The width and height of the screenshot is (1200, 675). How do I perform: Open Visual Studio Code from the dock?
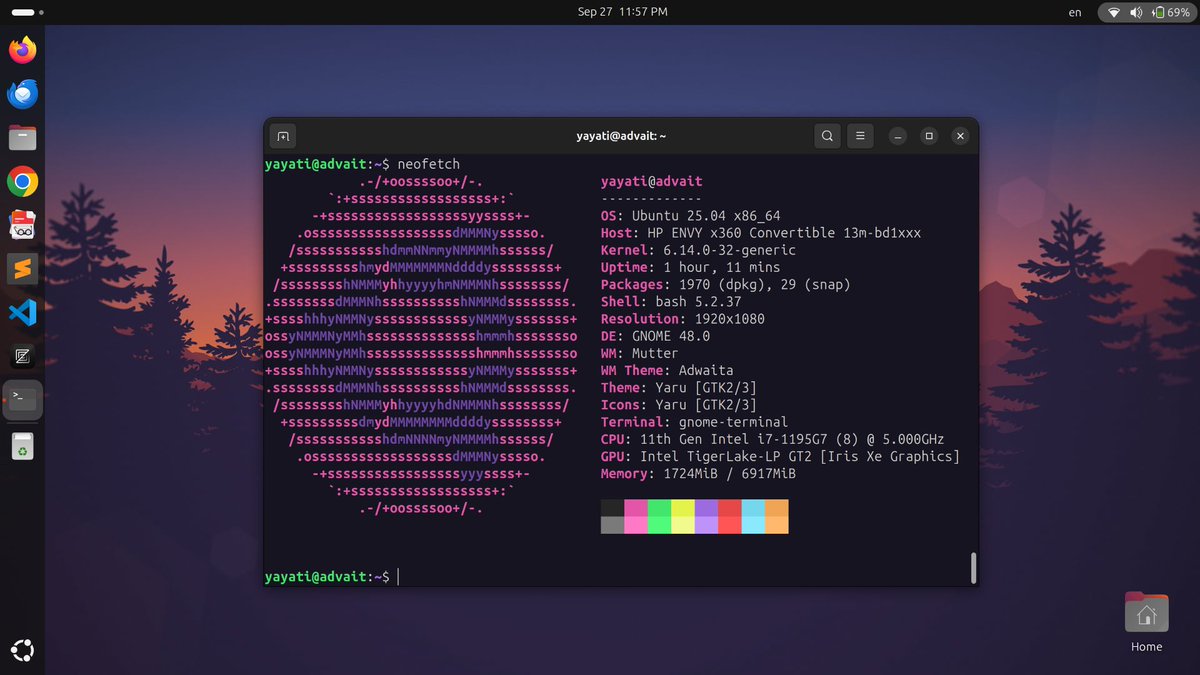(22, 313)
